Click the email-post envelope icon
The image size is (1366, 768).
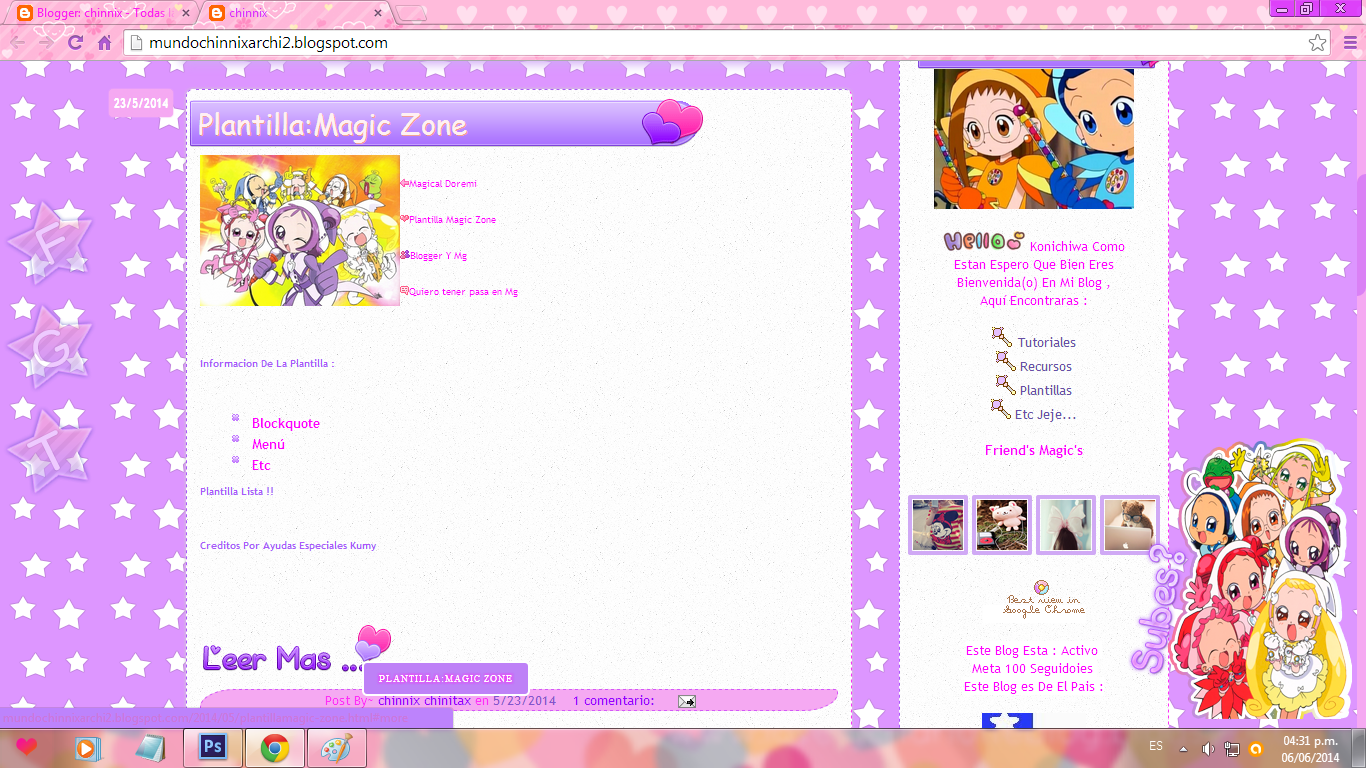pyautogui.click(x=687, y=702)
